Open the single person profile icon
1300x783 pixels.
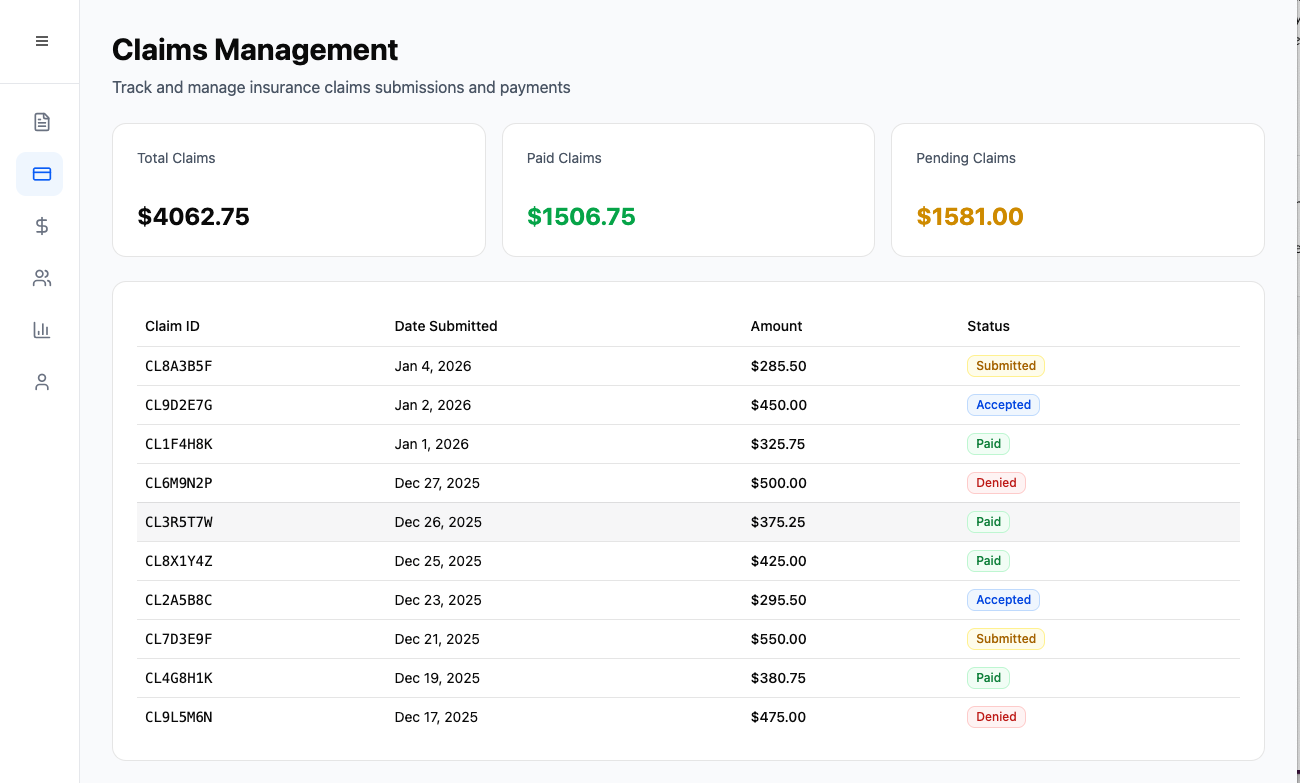41,382
